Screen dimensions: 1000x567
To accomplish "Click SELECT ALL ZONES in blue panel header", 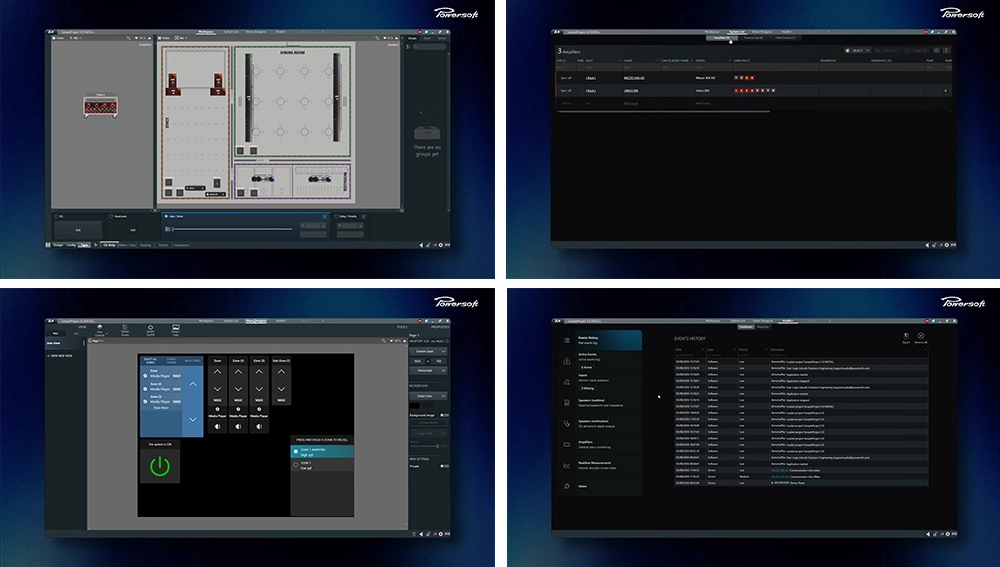I will click(151, 360).
